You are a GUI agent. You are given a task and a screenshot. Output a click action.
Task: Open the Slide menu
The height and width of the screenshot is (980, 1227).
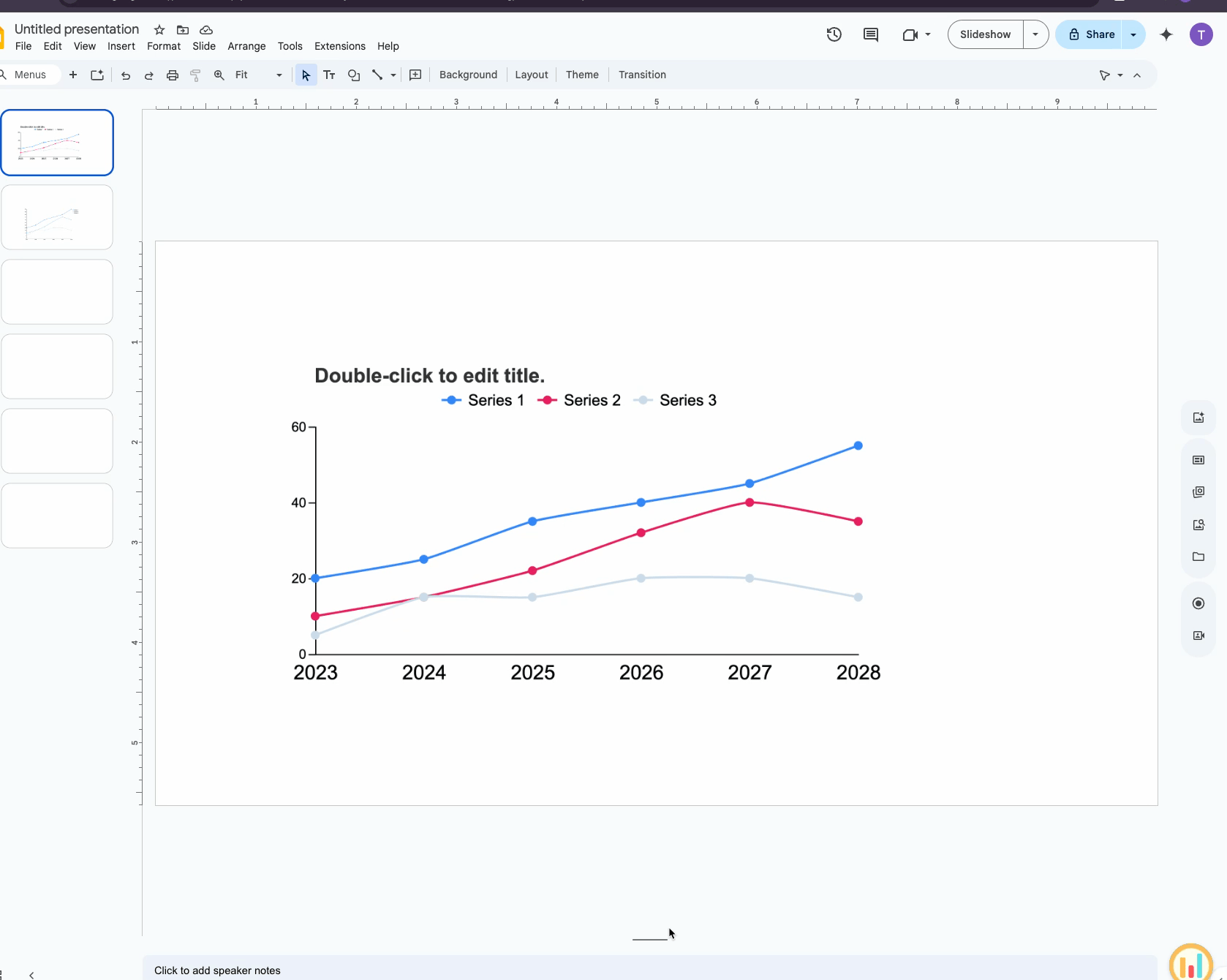[x=204, y=46]
